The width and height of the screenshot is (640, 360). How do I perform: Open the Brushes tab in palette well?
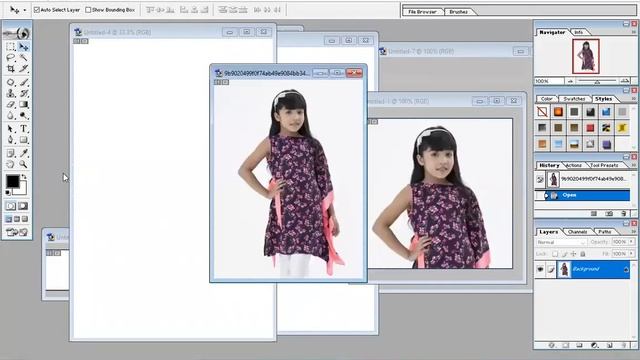[x=458, y=12]
